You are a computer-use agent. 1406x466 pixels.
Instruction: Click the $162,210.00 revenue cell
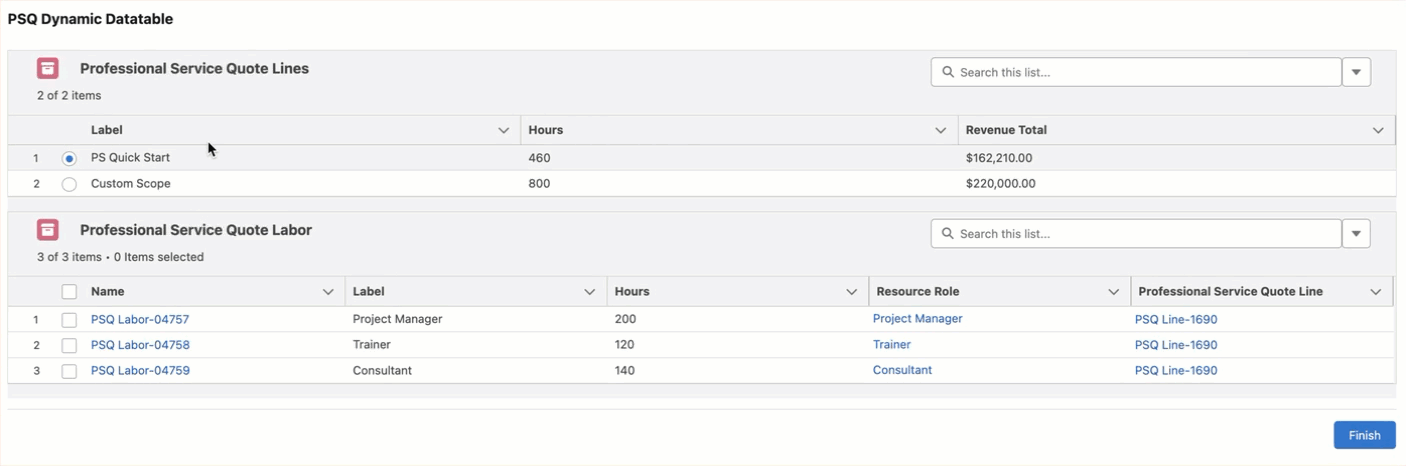pyautogui.click(x=999, y=158)
